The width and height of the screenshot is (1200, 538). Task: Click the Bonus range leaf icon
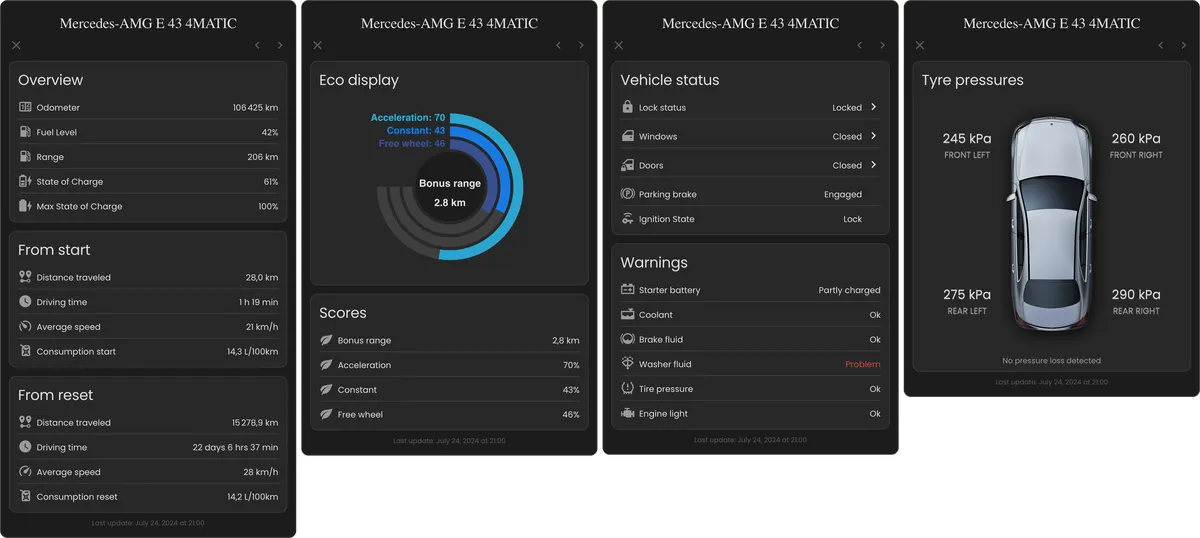[326, 340]
